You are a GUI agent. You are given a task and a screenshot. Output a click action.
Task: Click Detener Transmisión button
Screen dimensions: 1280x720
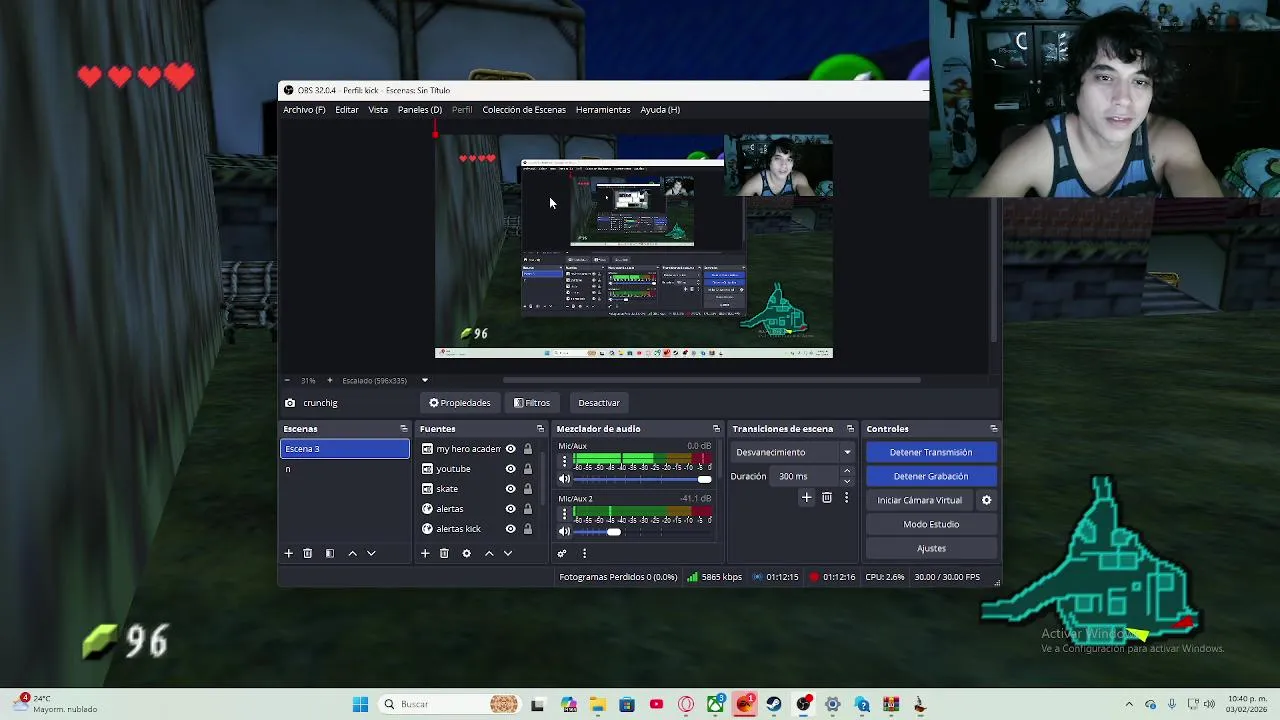point(931,452)
